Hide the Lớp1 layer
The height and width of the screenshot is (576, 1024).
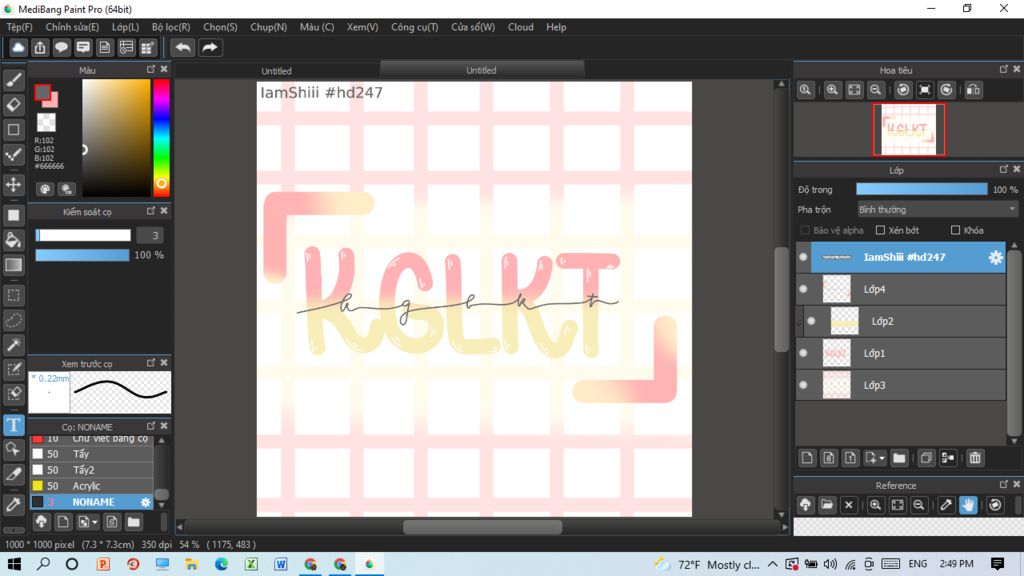click(x=803, y=353)
